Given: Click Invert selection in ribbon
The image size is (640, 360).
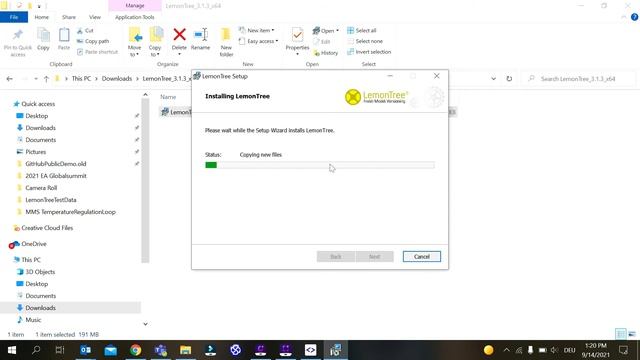Looking at the screenshot, I should (369, 52).
